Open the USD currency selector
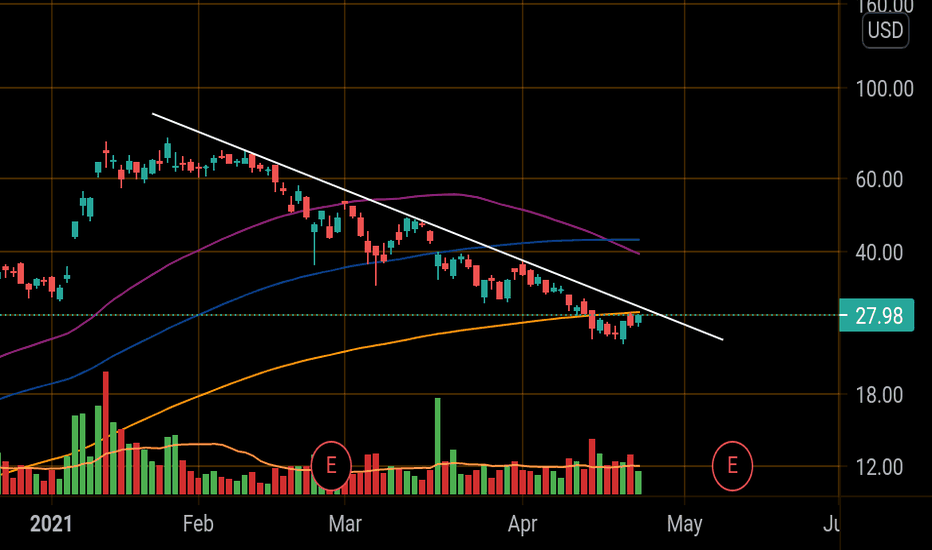Screen dimensions: 932x550 (x=885, y=30)
